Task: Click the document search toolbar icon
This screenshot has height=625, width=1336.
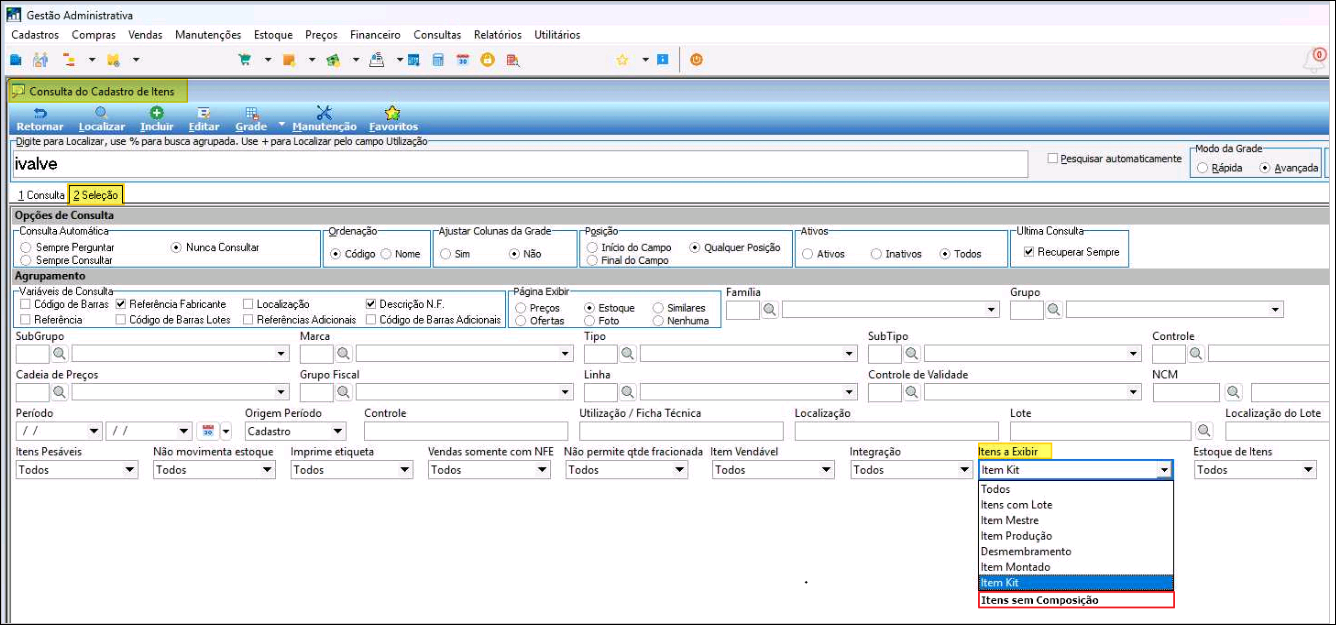Action: coord(512,60)
